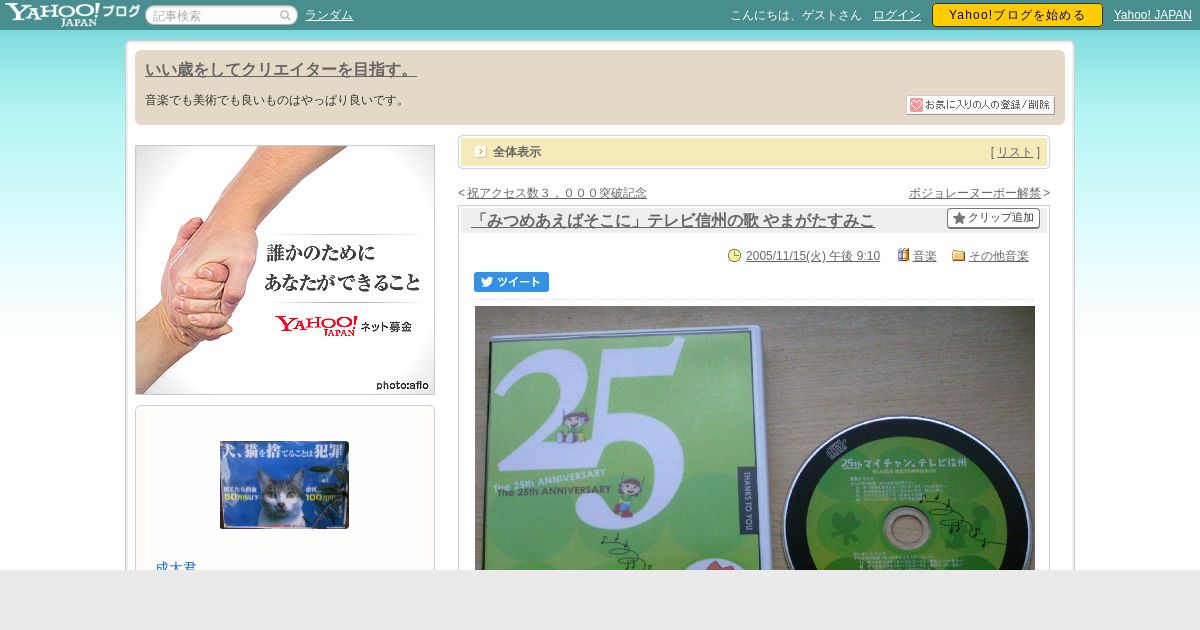Open the その他音楽 folder link
Viewport: 1200px width, 630px height.
click(x=999, y=256)
